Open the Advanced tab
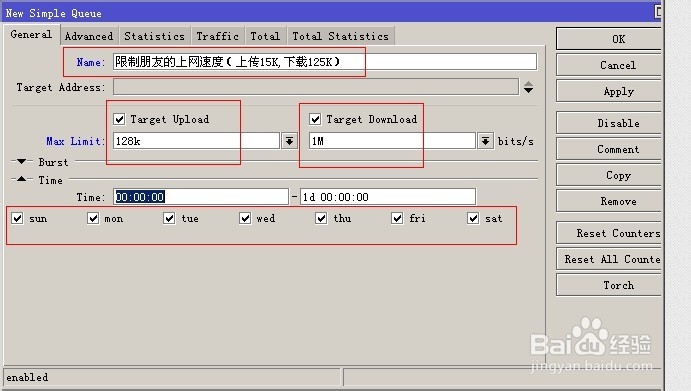Viewport: 691px width, 391px height. click(89, 36)
